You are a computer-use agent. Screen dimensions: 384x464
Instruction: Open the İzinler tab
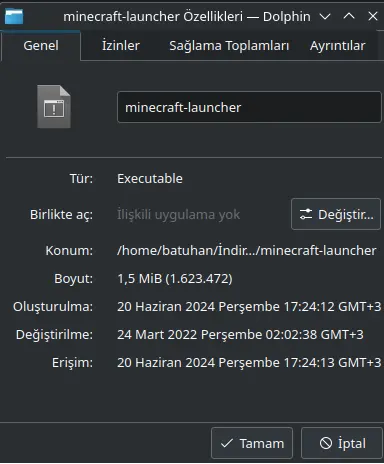click(121, 46)
